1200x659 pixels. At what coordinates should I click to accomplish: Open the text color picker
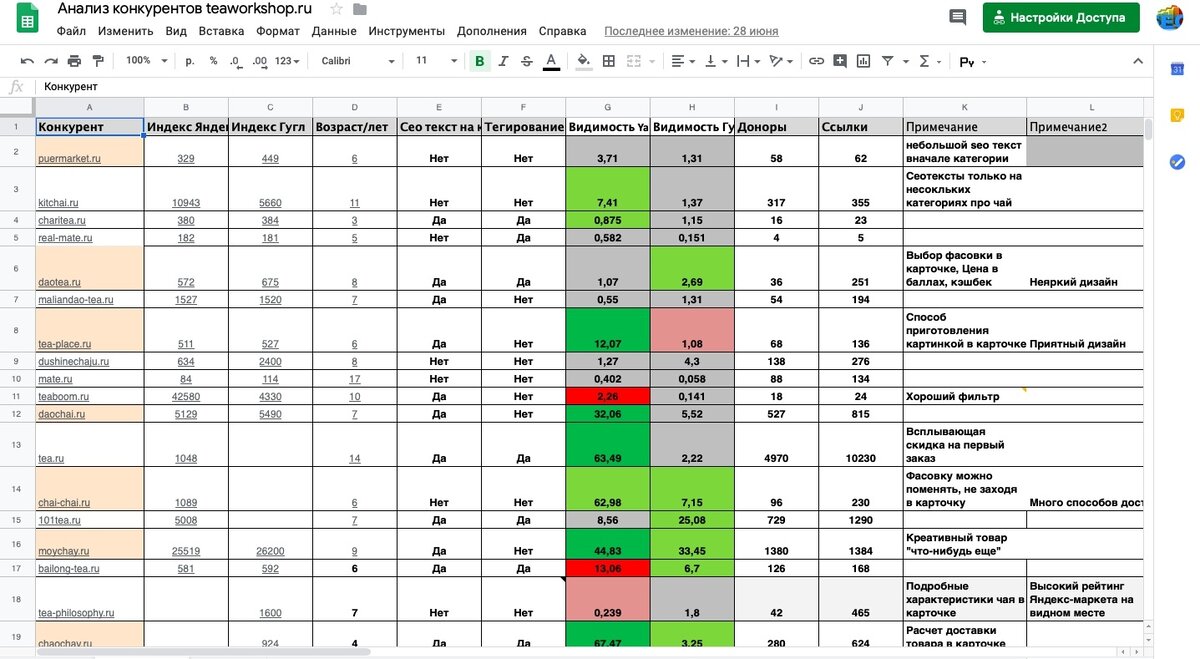pos(551,61)
